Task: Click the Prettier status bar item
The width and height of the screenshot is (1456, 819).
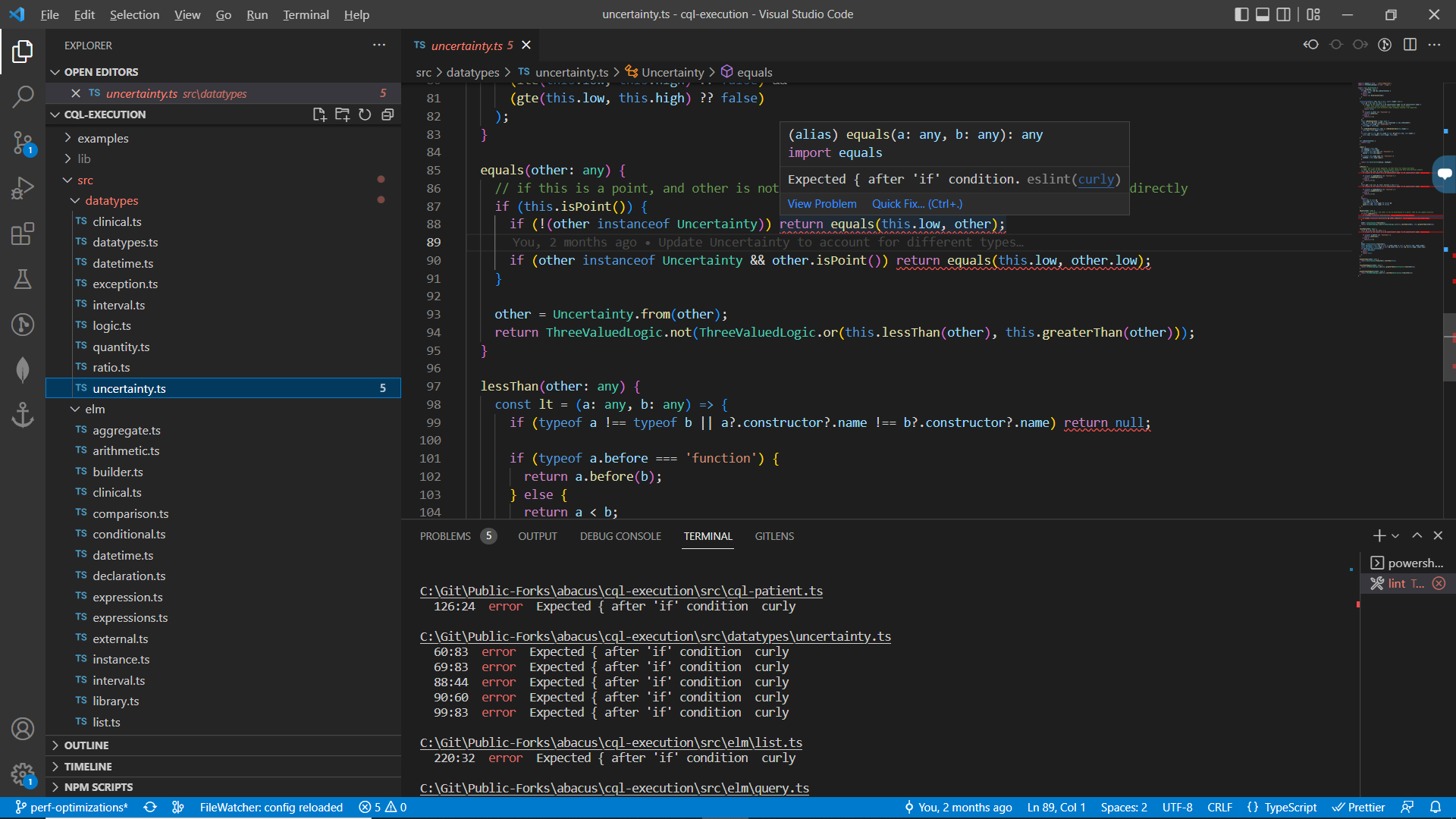Action: click(1359, 807)
